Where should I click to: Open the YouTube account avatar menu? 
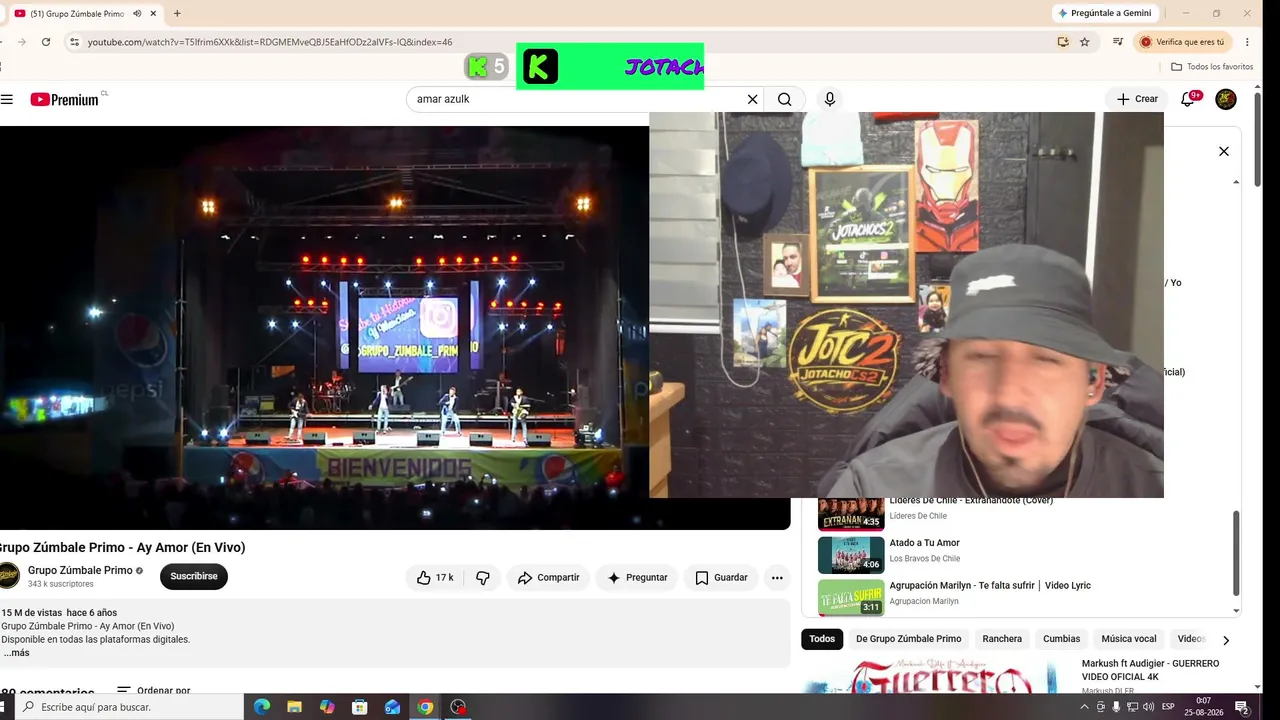pyautogui.click(x=1226, y=99)
